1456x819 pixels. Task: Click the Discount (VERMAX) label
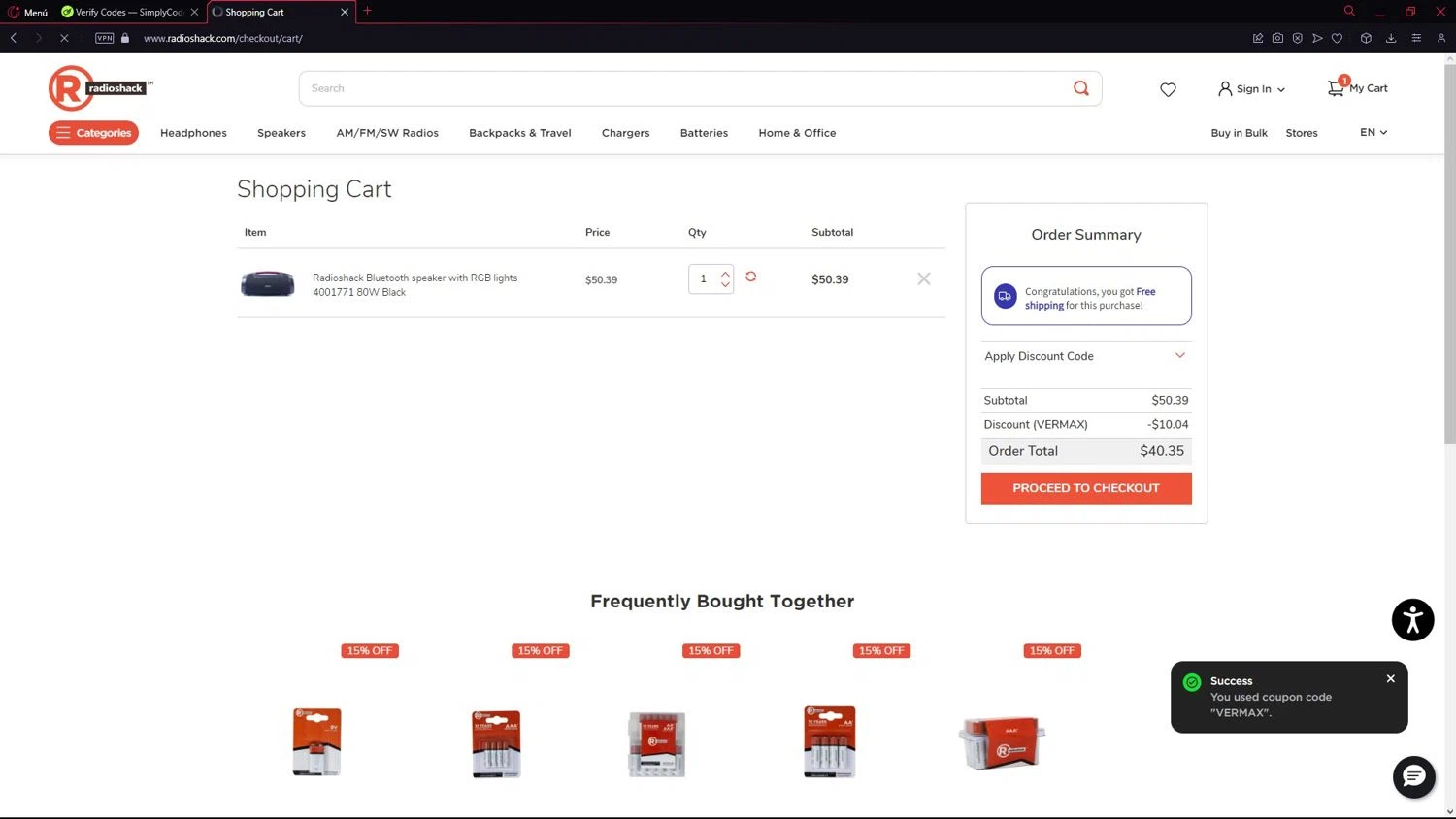click(1035, 424)
